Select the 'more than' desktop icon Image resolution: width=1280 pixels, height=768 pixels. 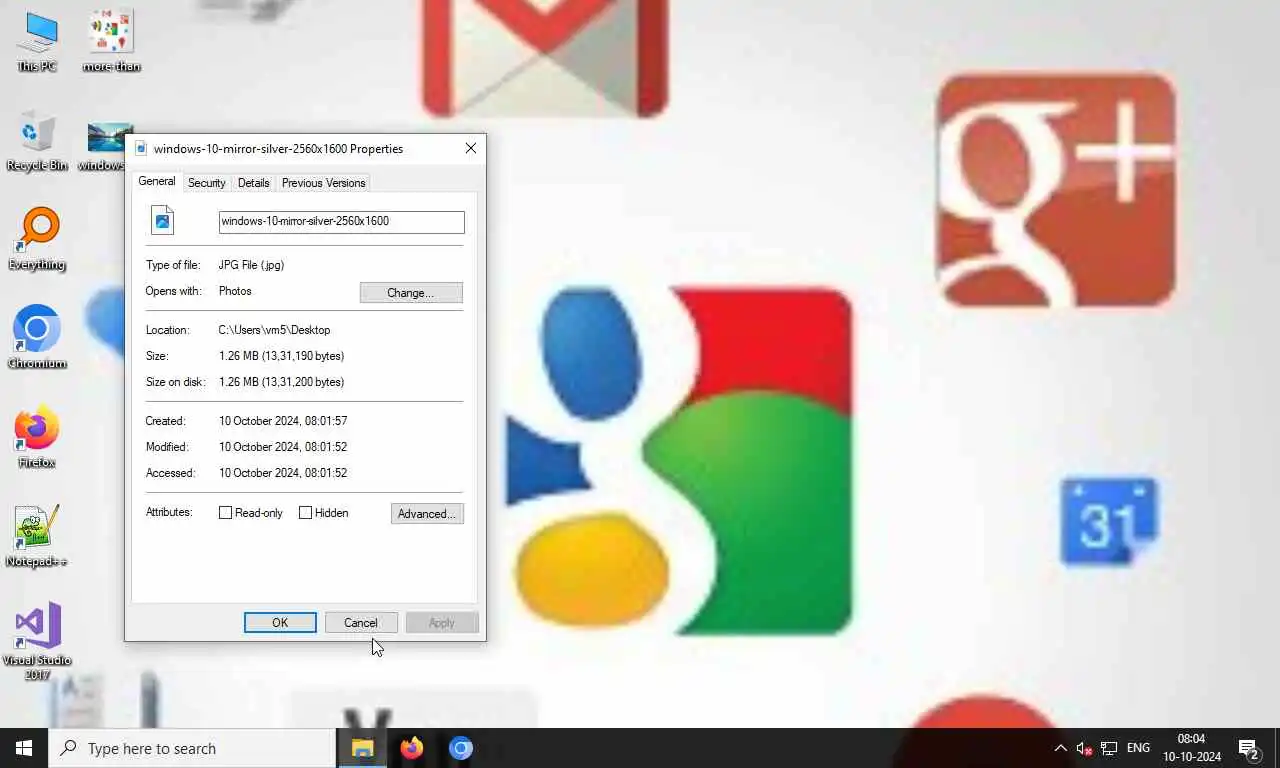pos(111,41)
